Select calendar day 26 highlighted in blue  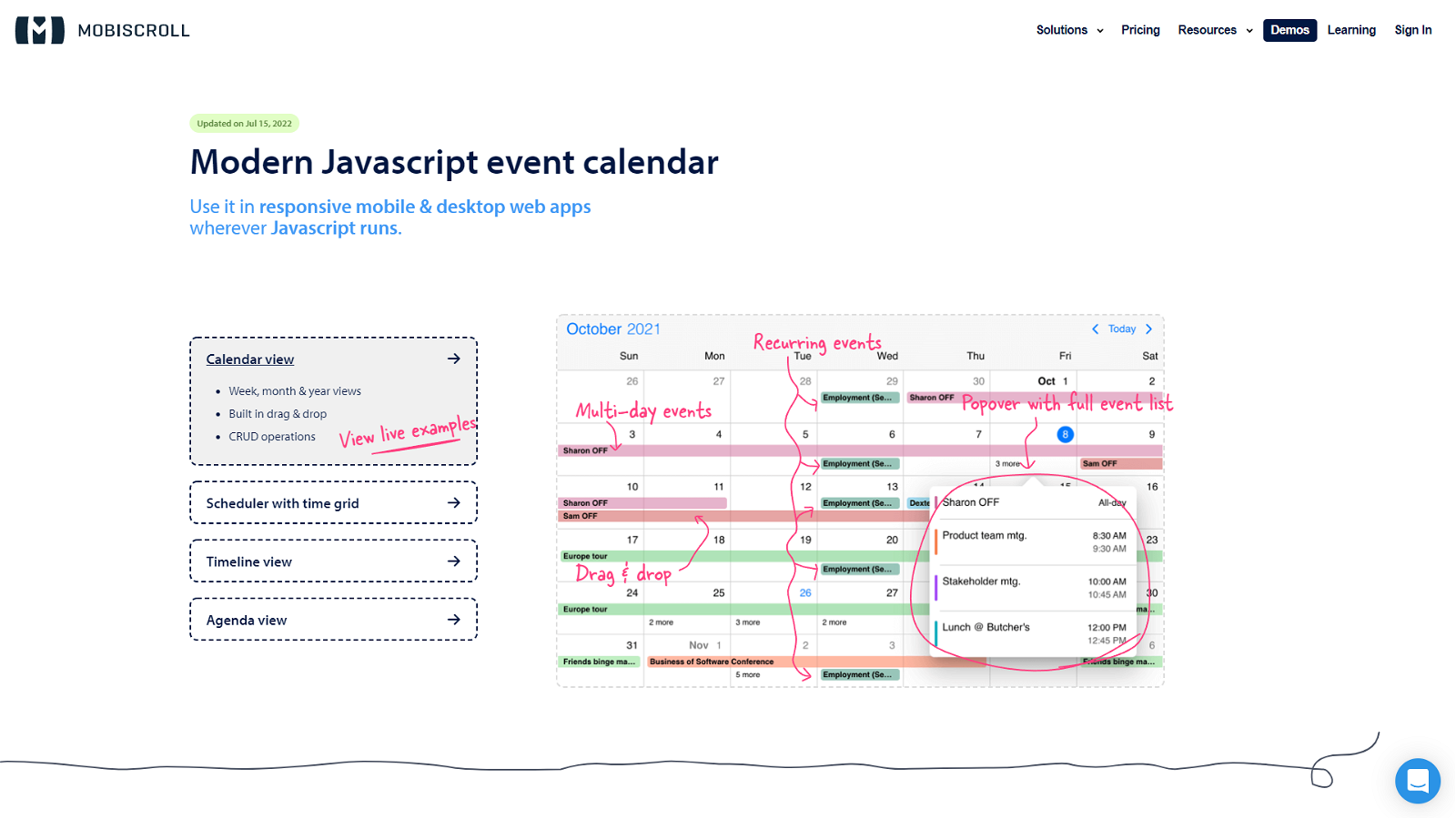pyautogui.click(x=805, y=592)
